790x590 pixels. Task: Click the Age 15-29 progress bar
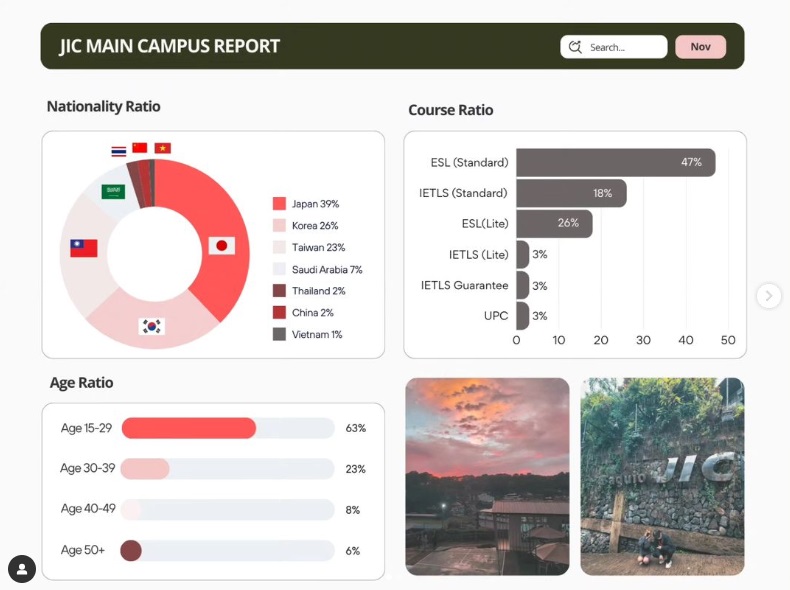click(228, 428)
